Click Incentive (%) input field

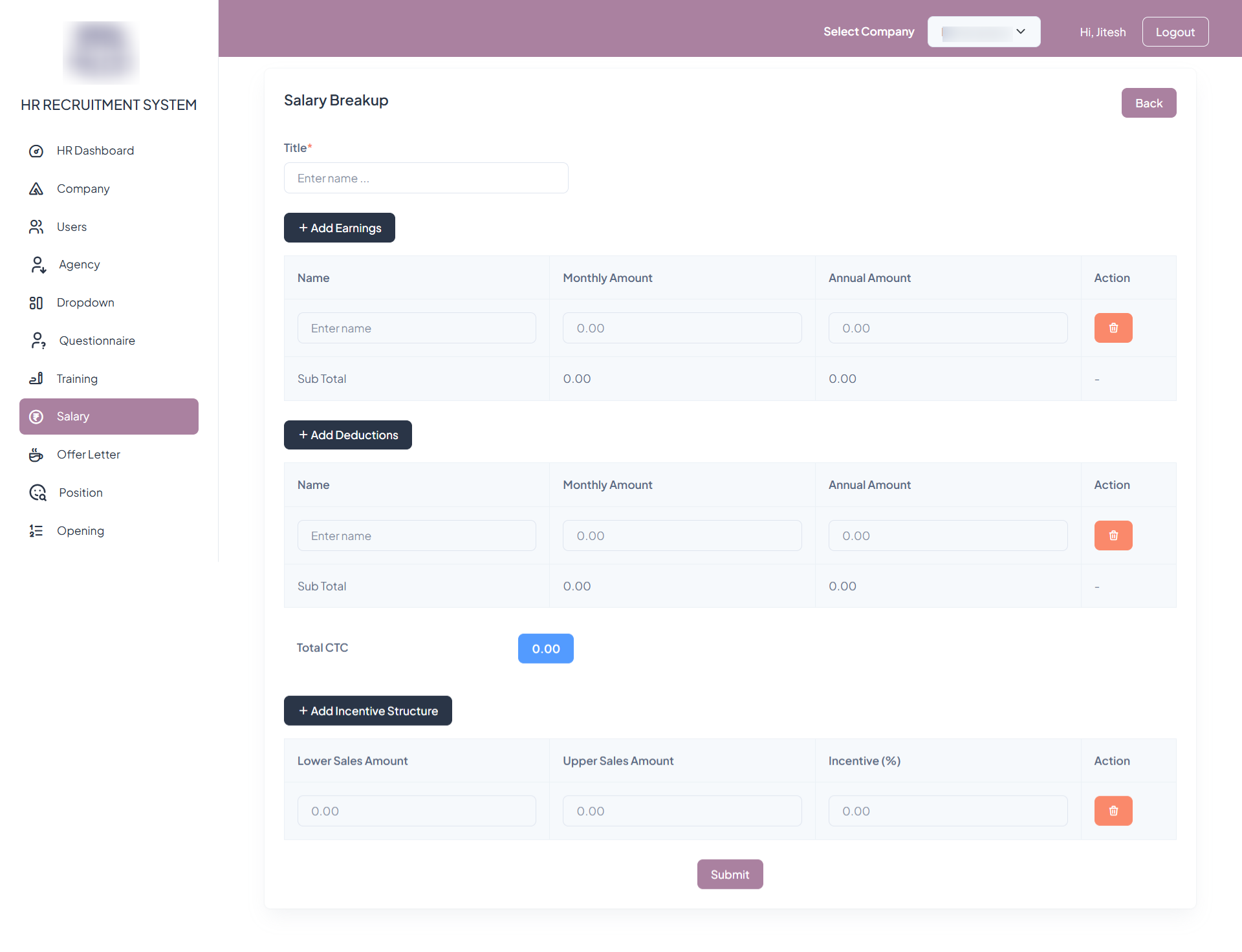click(x=948, y=811)
